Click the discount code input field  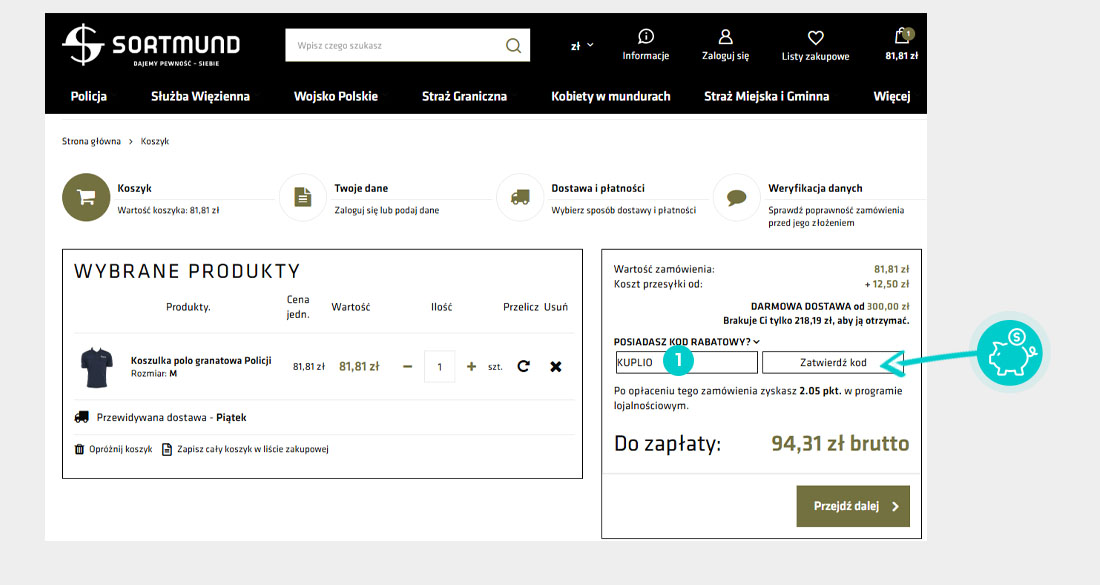(x=686, y=362)
